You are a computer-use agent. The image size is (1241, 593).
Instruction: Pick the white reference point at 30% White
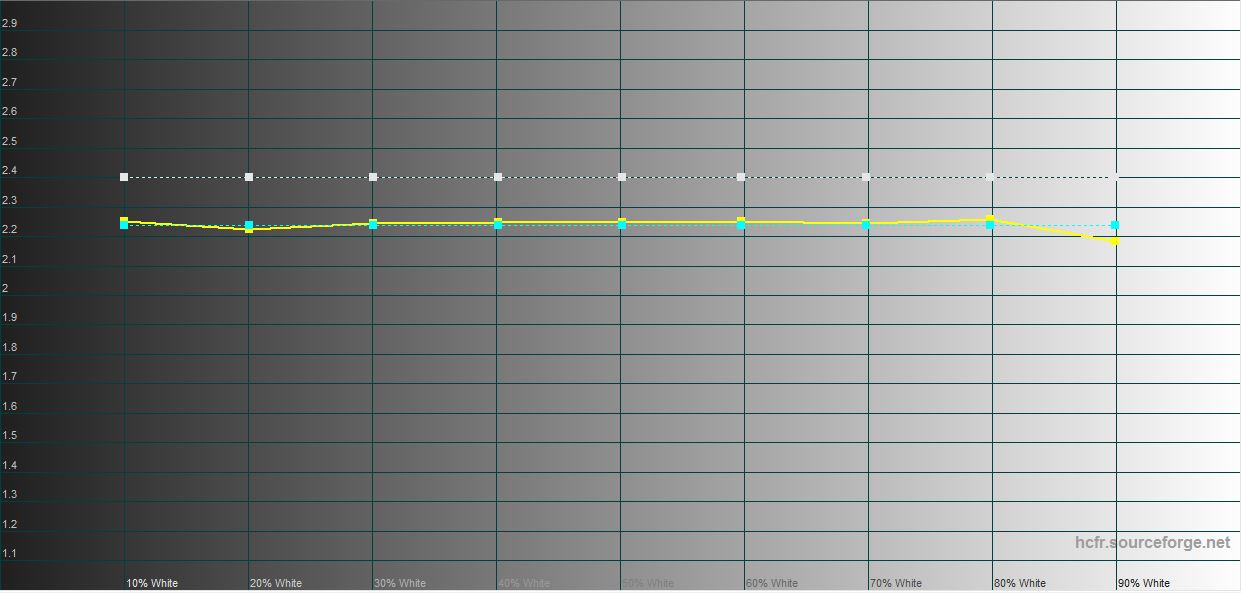[x=373, y=177]
